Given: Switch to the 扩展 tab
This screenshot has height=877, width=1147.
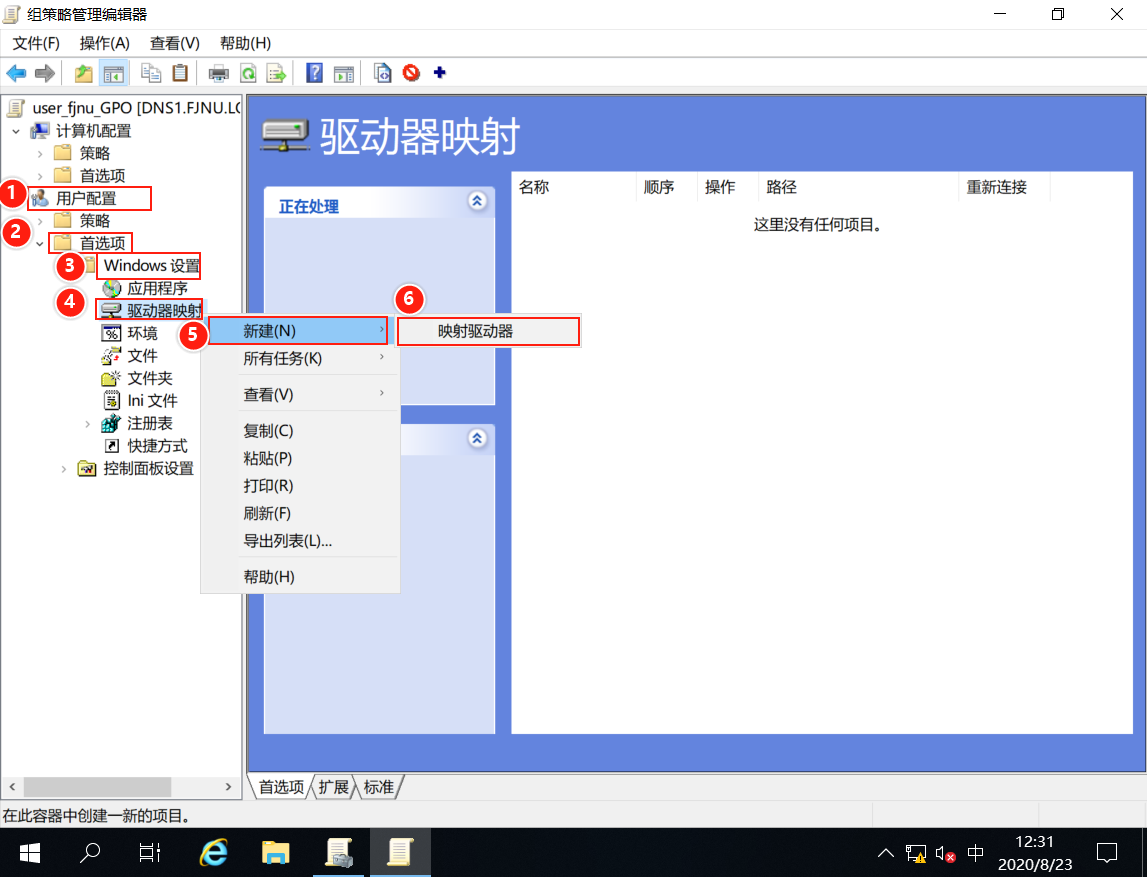Looking at the screenshot, I should coord(332,787).
